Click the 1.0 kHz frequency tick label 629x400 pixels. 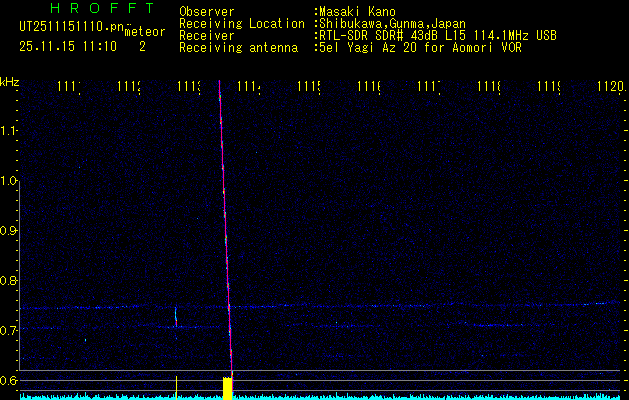(10, 180)
